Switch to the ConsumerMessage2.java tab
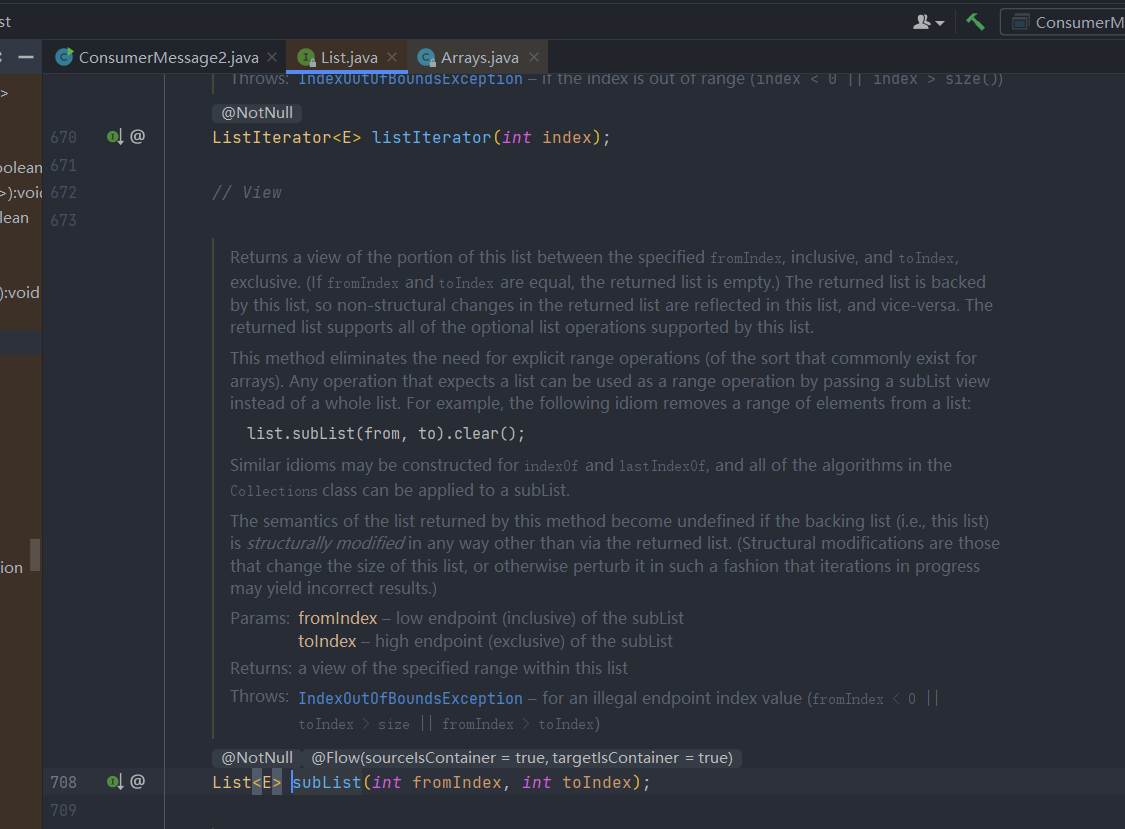 [x=169, y=57]
